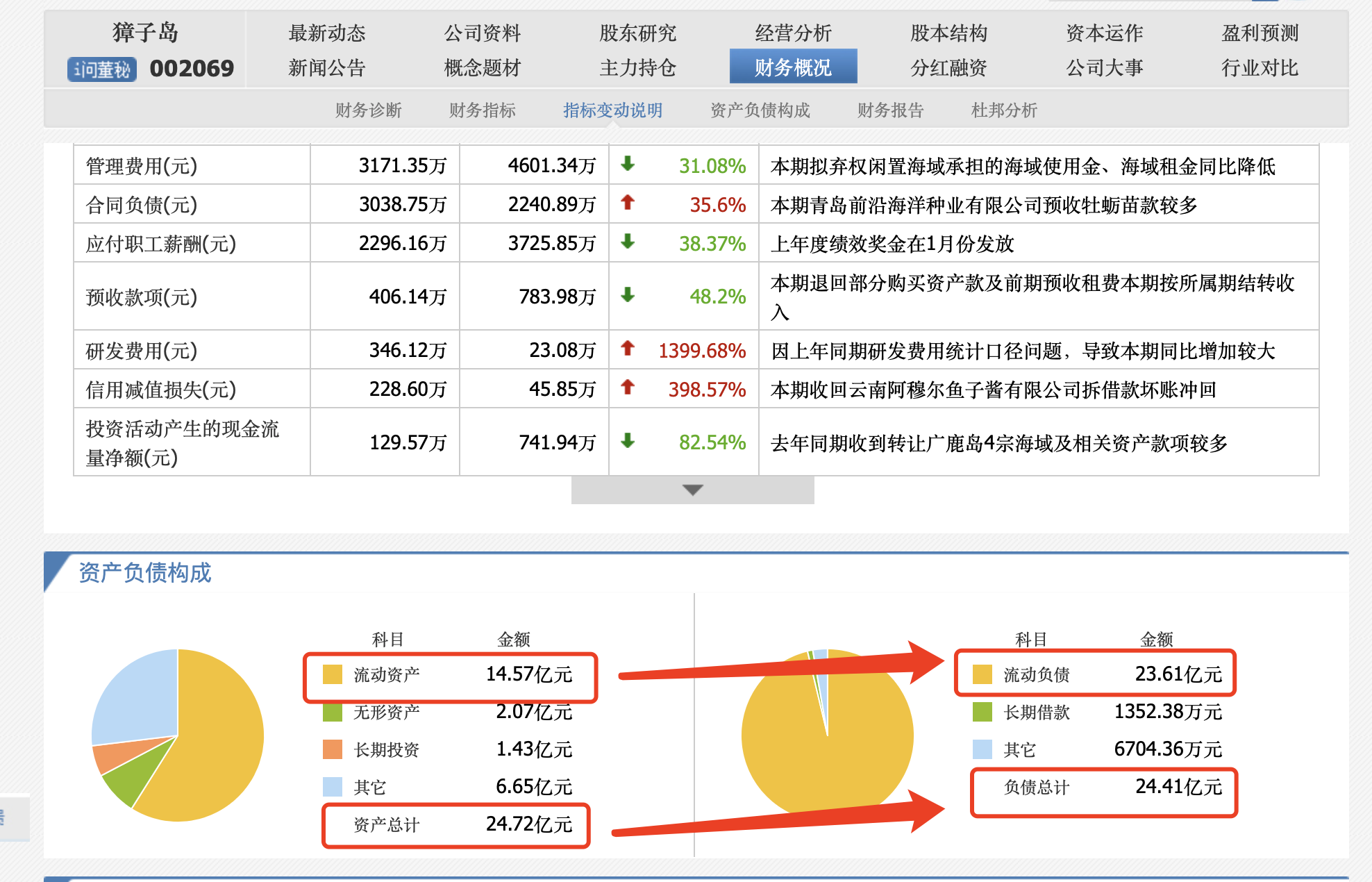Expand table with the gray down-triangle bar
Image resolution: width=1372 pixels, height=882 pixels.
(692, 490)
